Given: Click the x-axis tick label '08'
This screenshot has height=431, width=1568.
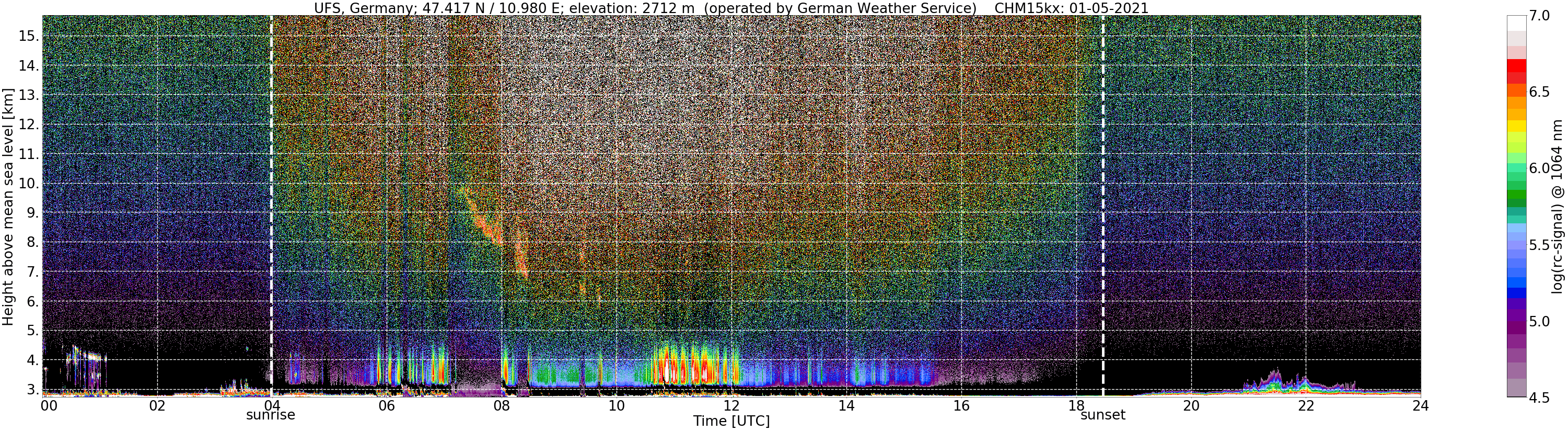Looking at the screenshot, I should click(502, 405).
